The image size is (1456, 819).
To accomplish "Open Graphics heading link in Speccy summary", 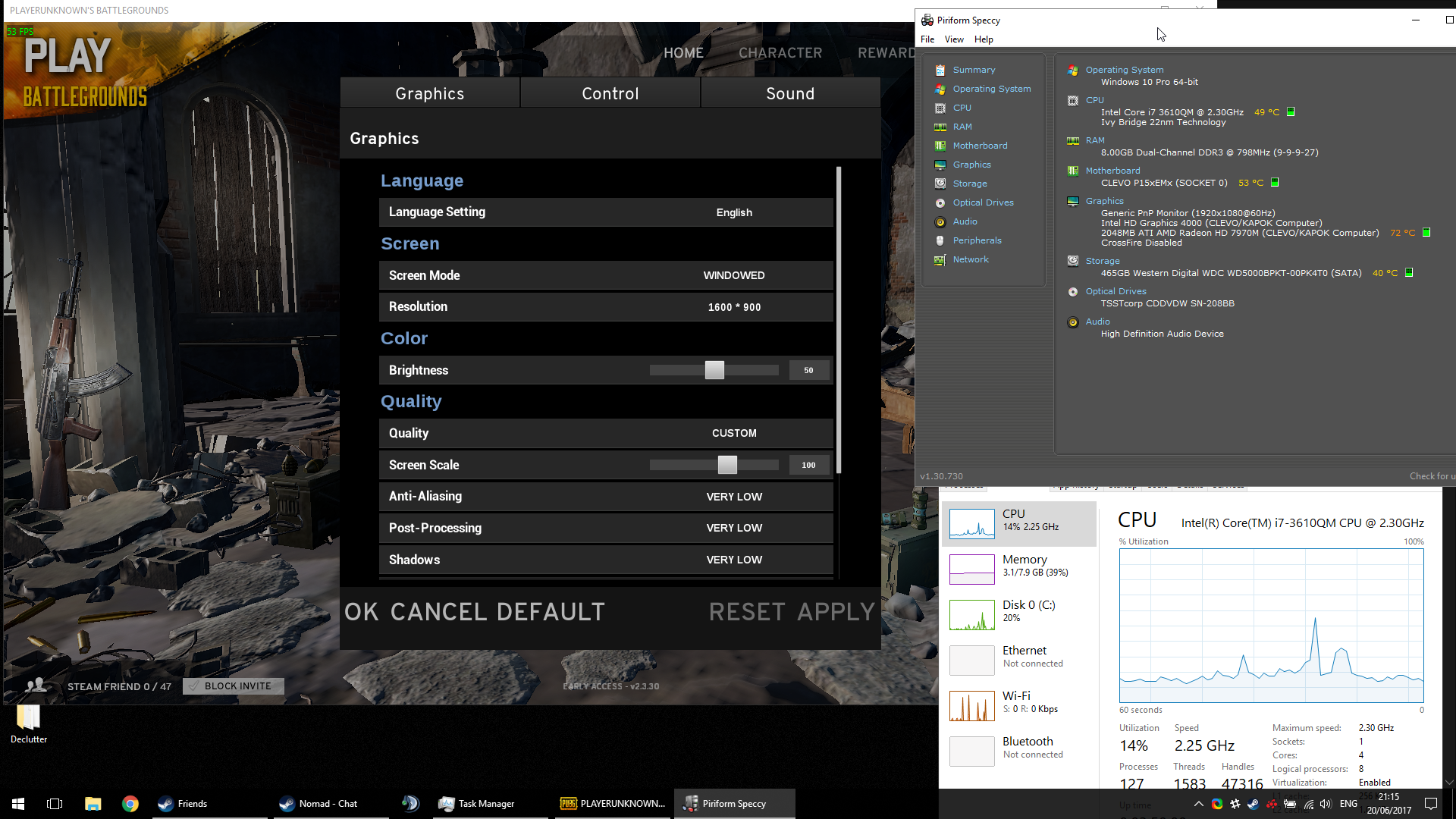I will [1104, 201].
